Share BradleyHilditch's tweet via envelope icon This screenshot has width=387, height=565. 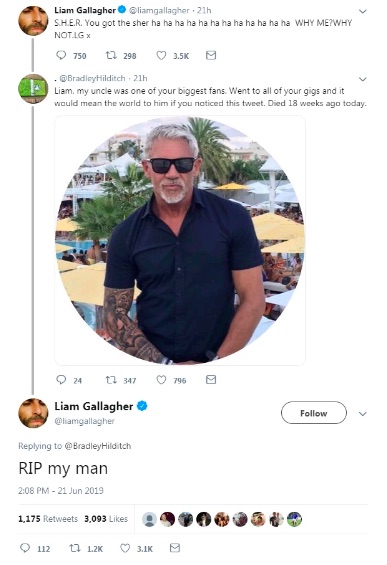coord(211,379)
